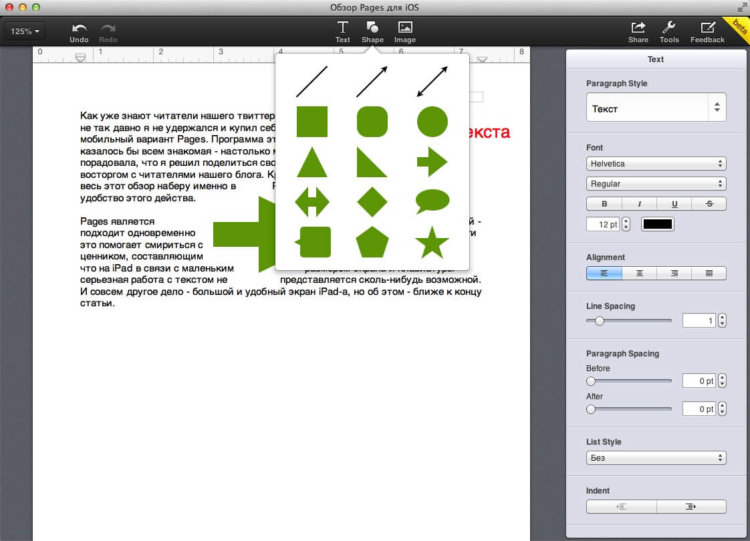
Task: Decrease the paragraph indent
Action: click(x=621, y=507)
